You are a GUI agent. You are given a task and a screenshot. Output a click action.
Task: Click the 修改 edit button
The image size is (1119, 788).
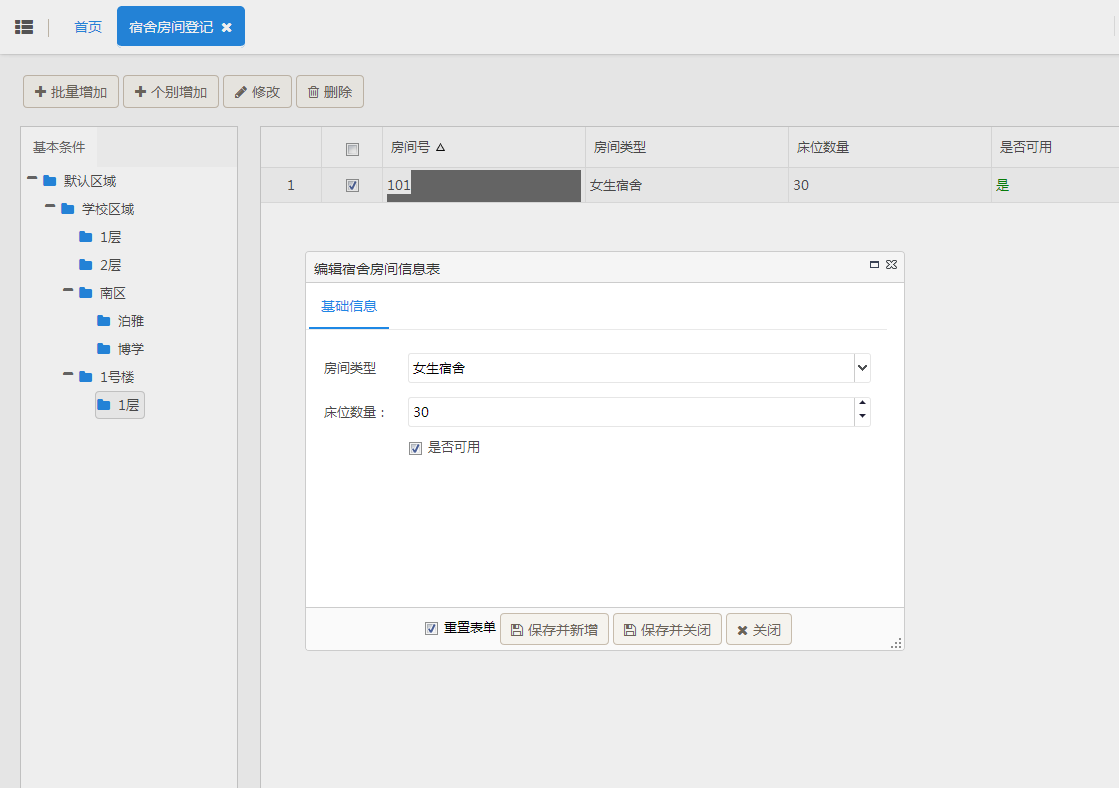(257, 92)
